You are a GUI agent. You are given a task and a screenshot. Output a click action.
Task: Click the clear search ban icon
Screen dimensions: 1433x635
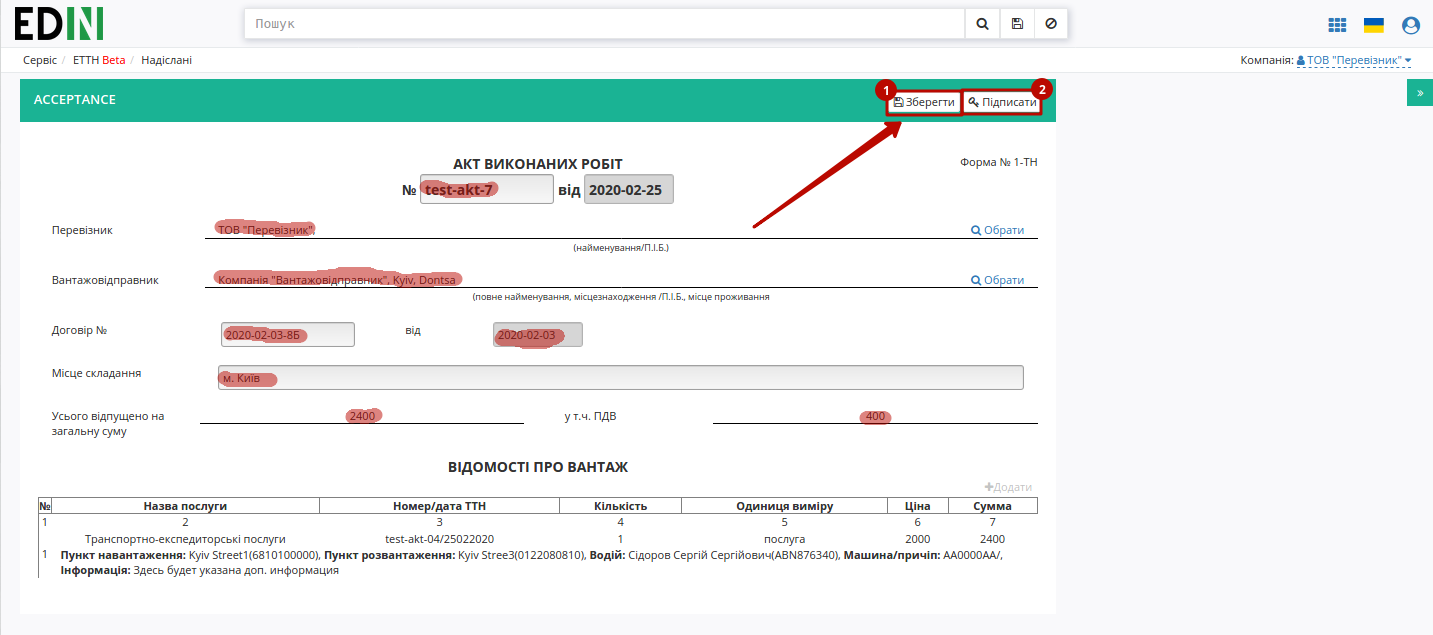click(x=1051, y=23)
